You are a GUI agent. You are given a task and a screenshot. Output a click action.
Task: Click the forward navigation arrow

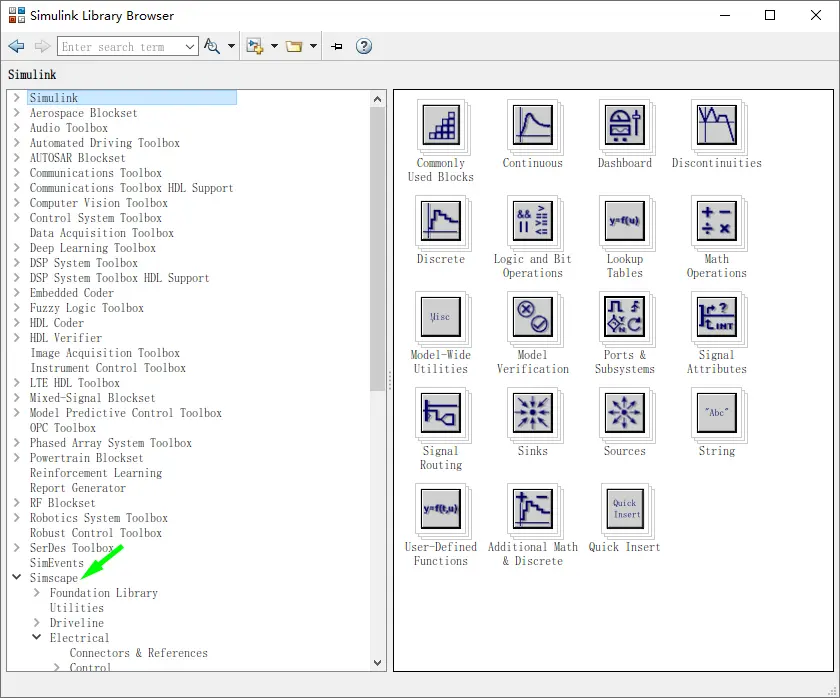[x=42, y=47]
